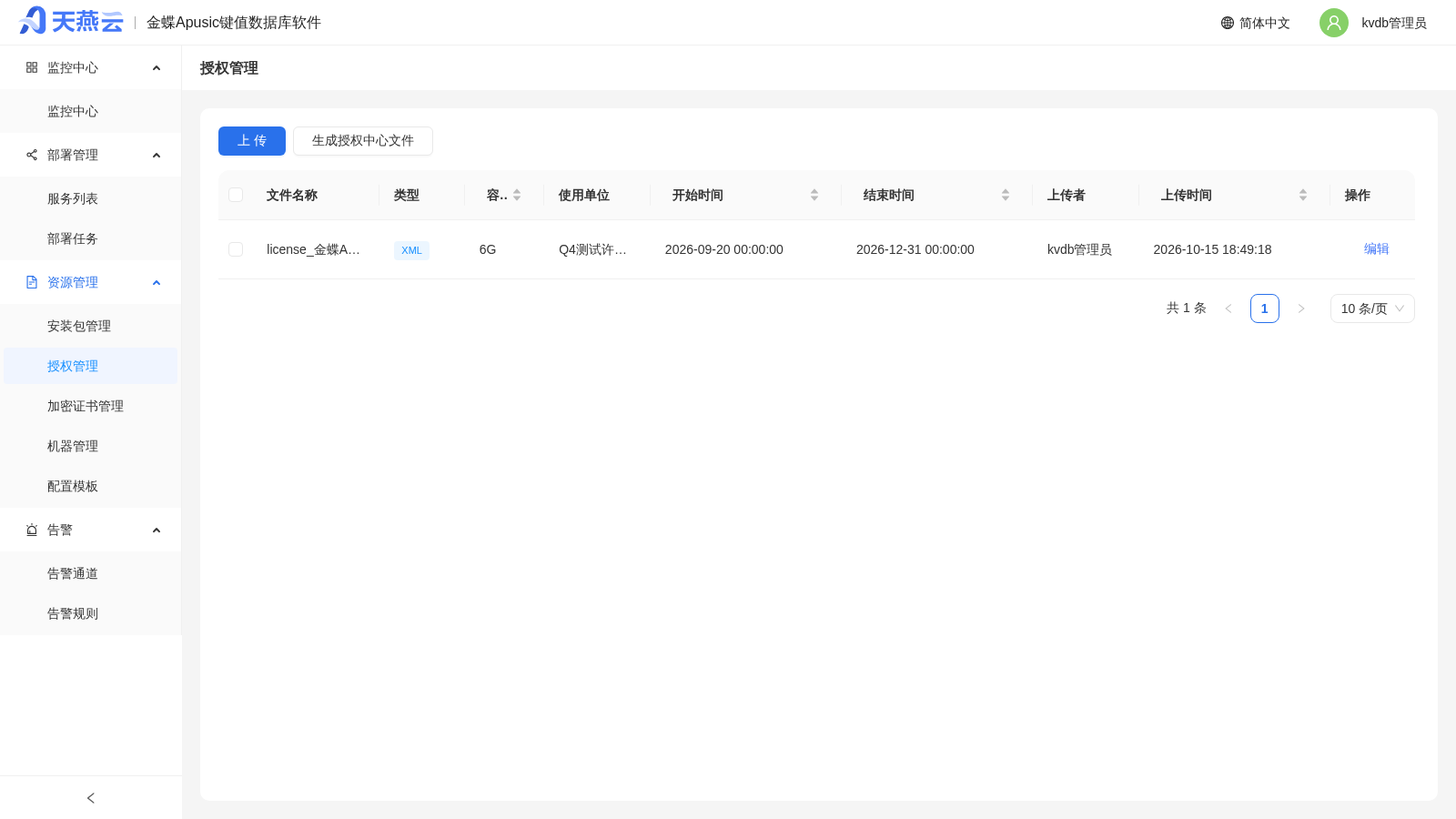Click upload time 2026-10-15 18:49:18
Screen dimensions: 1456x819
(1212, 249)
